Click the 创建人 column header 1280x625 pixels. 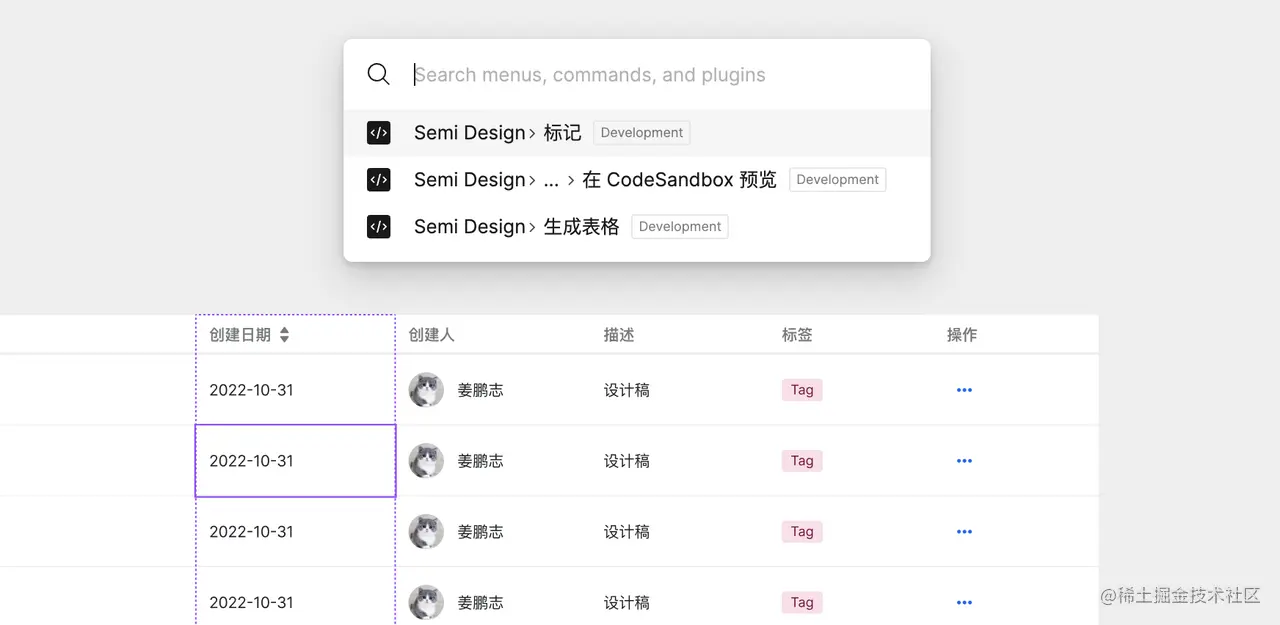[x=431, y=335]
